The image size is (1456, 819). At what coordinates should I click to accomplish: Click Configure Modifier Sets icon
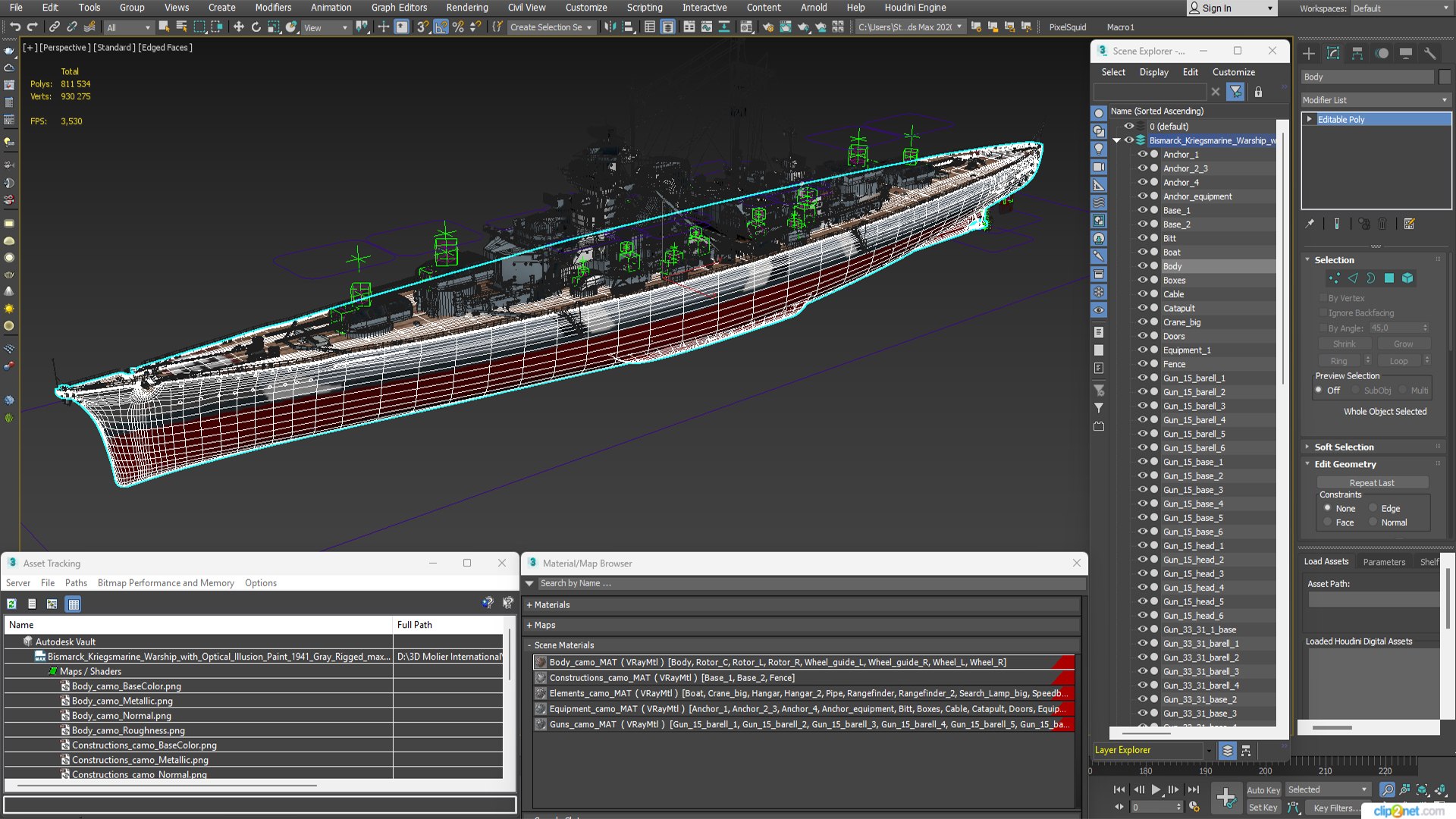coord(1409,224)
